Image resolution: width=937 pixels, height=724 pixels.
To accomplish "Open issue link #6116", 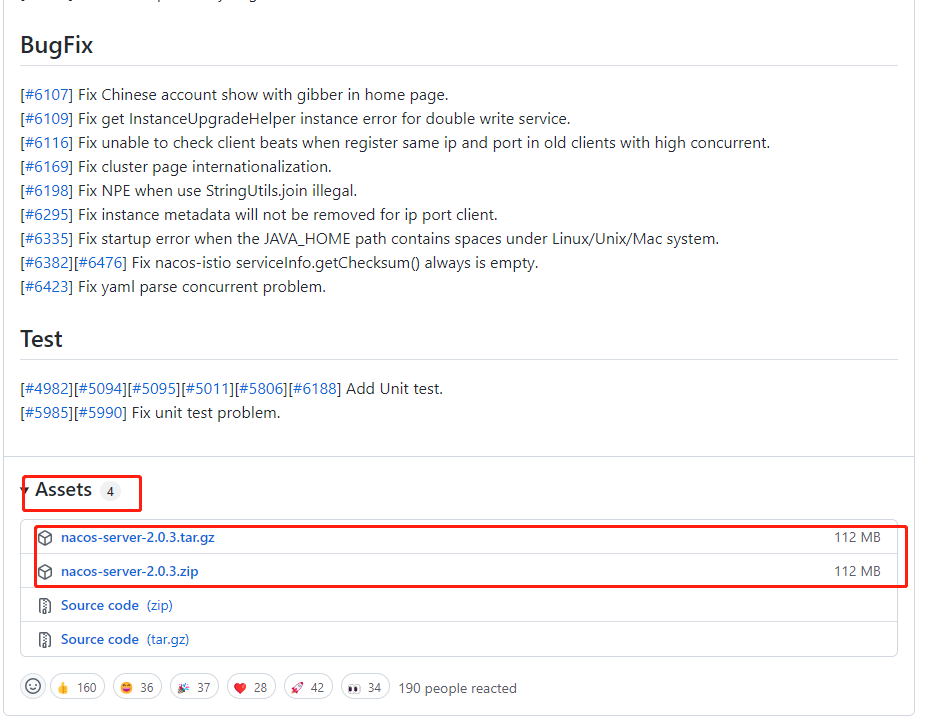I will pyautogui.click(x=47, y=143).
